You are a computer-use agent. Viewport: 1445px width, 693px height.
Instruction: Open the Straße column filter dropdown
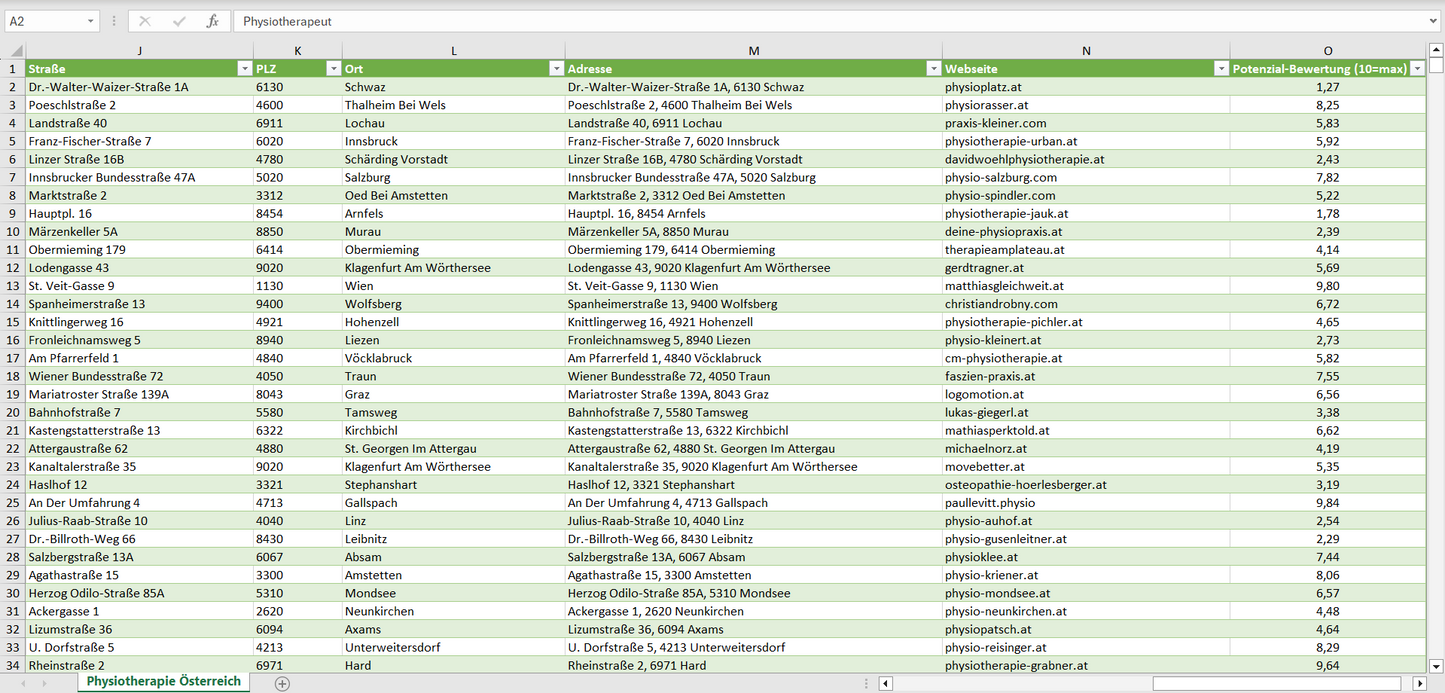coord(244,69)
